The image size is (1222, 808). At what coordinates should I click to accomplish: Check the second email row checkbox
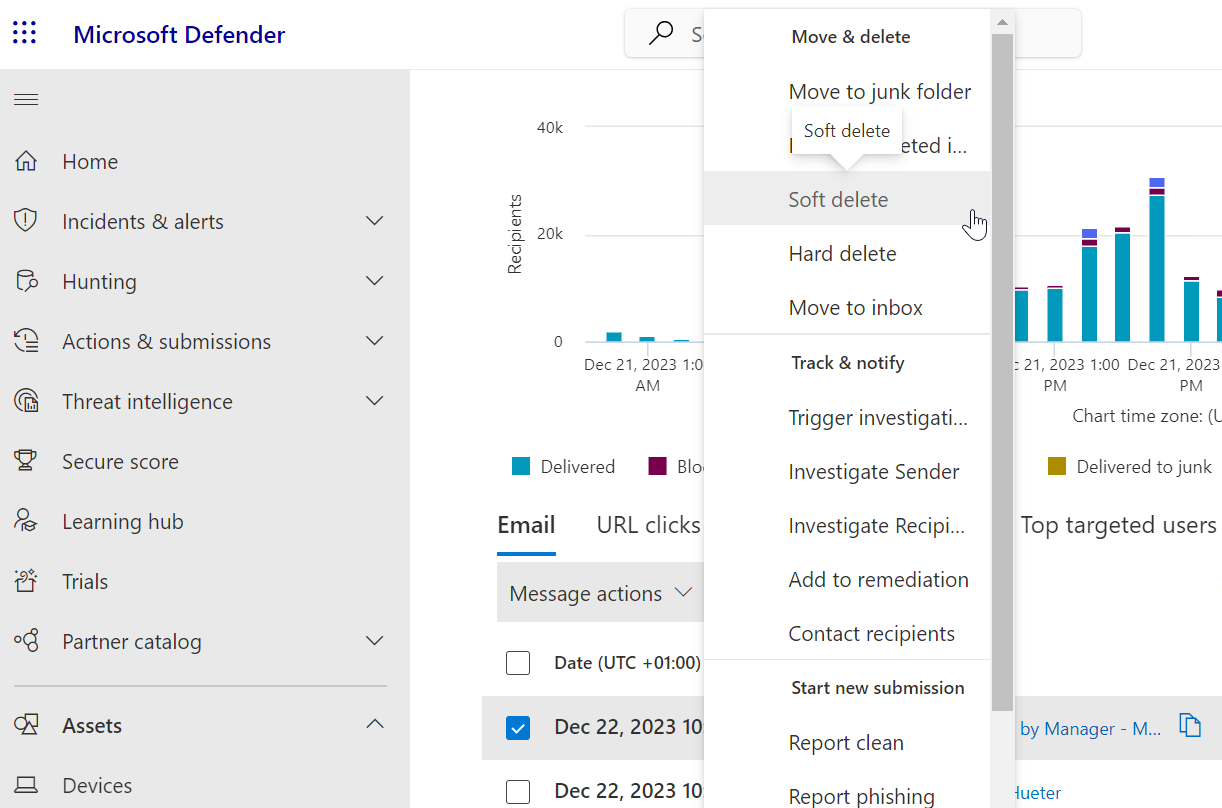tap(518, 792)
